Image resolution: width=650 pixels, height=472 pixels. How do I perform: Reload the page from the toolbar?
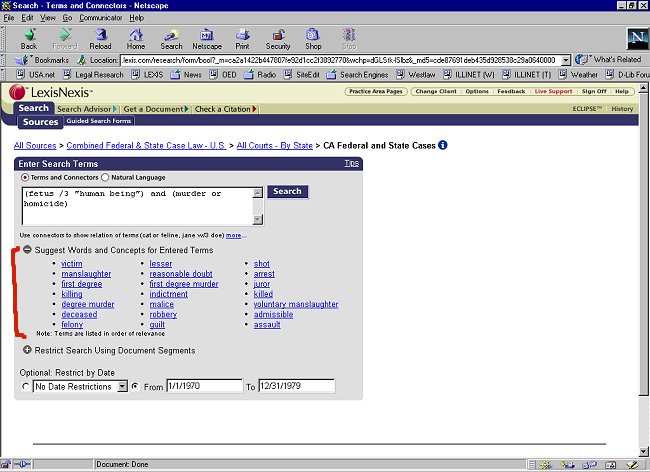[100, 39]
